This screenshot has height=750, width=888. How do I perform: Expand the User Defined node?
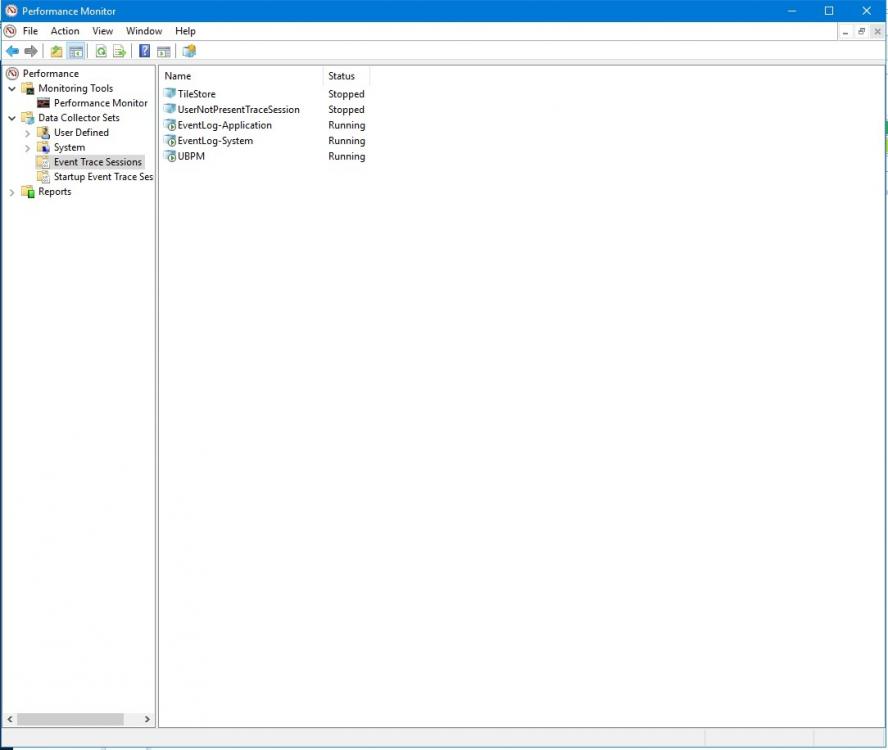27,133
